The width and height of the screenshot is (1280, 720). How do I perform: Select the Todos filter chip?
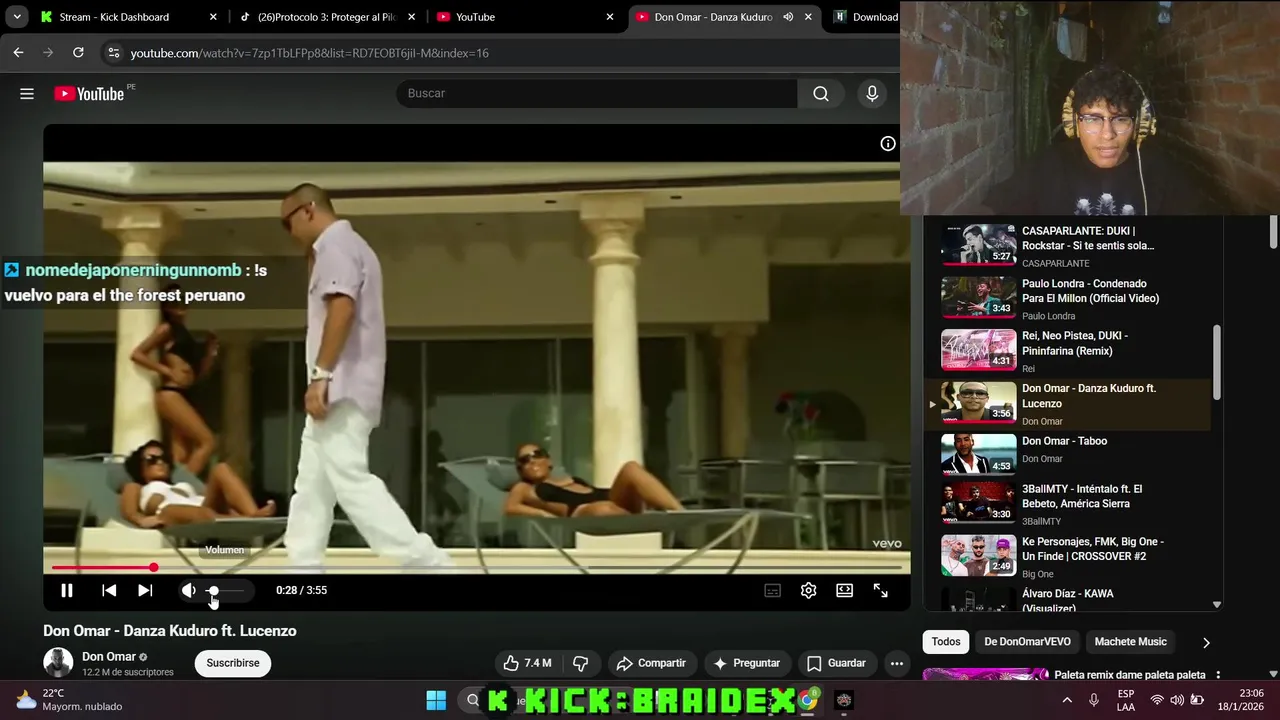[945, 642]
